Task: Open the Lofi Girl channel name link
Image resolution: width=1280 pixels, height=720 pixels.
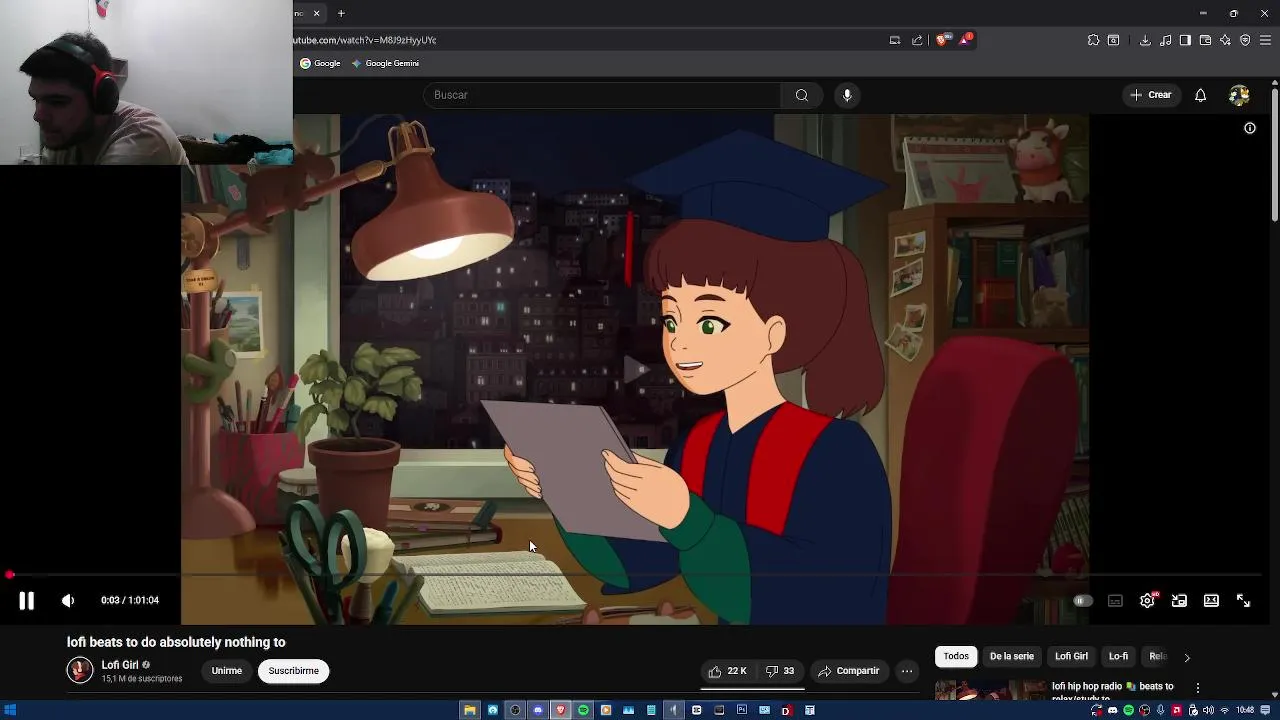Action: pos(120,665)
